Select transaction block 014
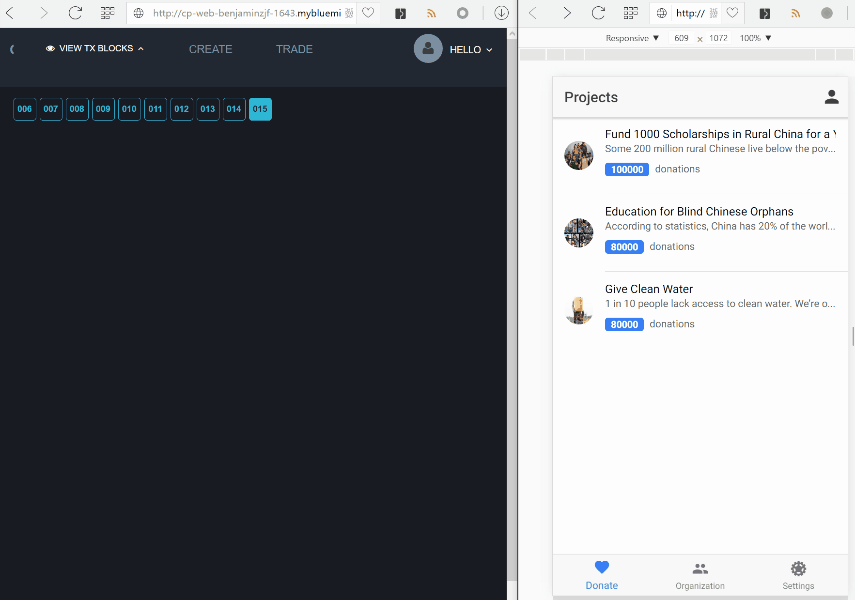The width and height of the screenshot is (855, 600). click(234, 109)
